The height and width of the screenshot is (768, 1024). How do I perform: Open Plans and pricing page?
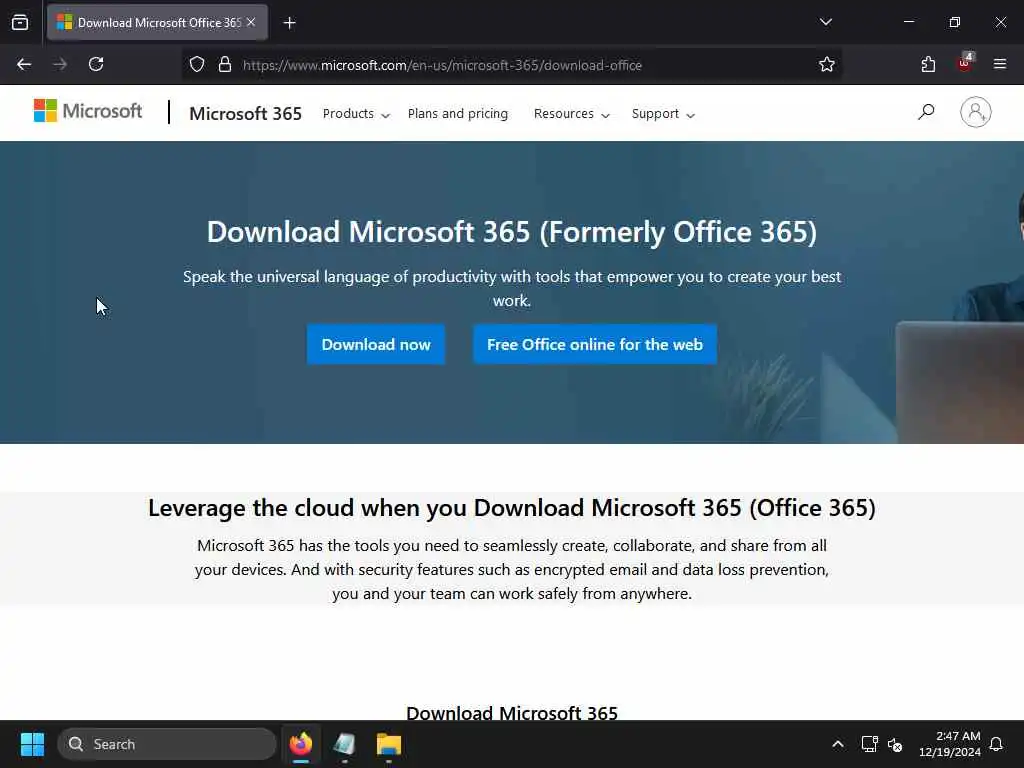458,114
